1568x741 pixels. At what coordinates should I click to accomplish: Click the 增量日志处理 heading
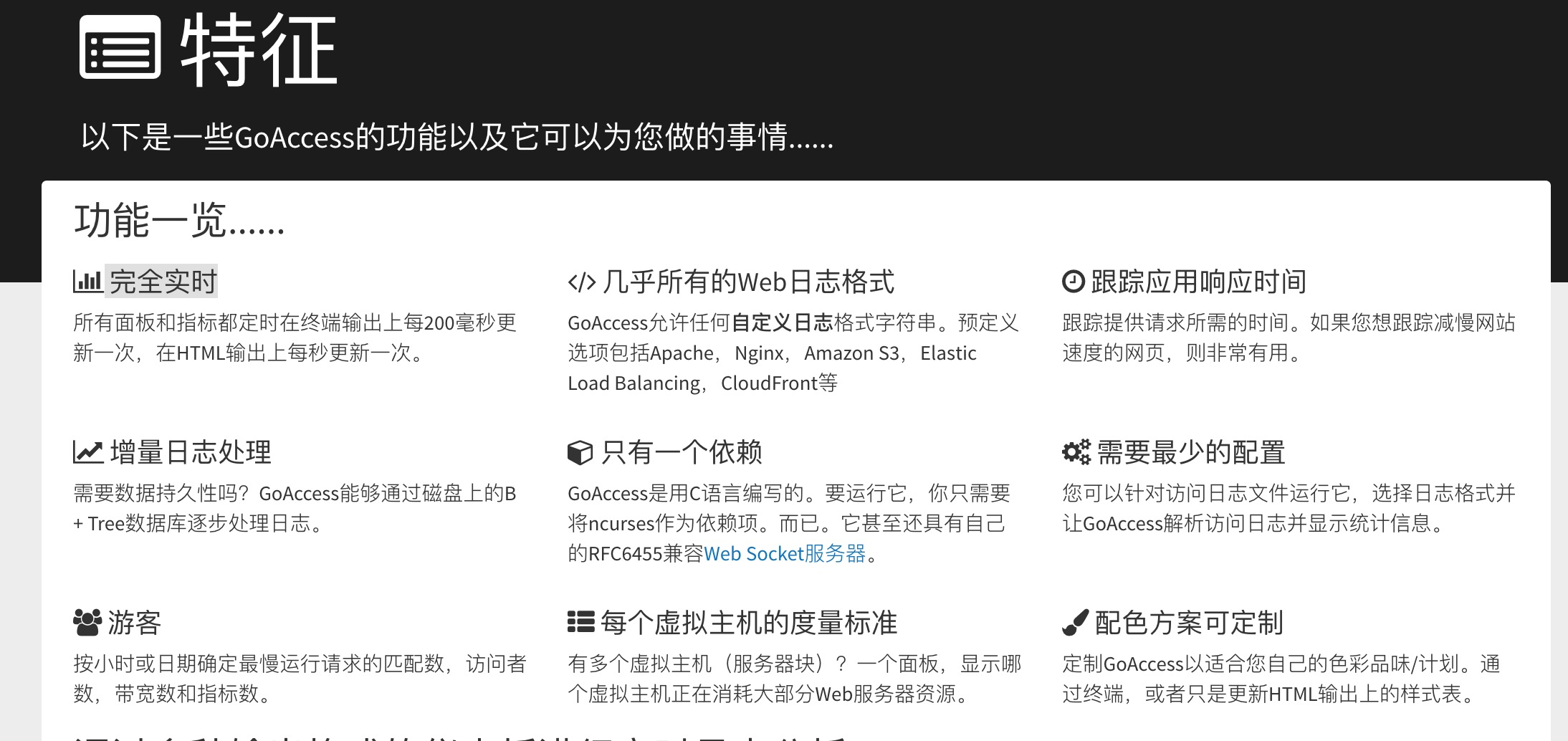click(191, 452)
